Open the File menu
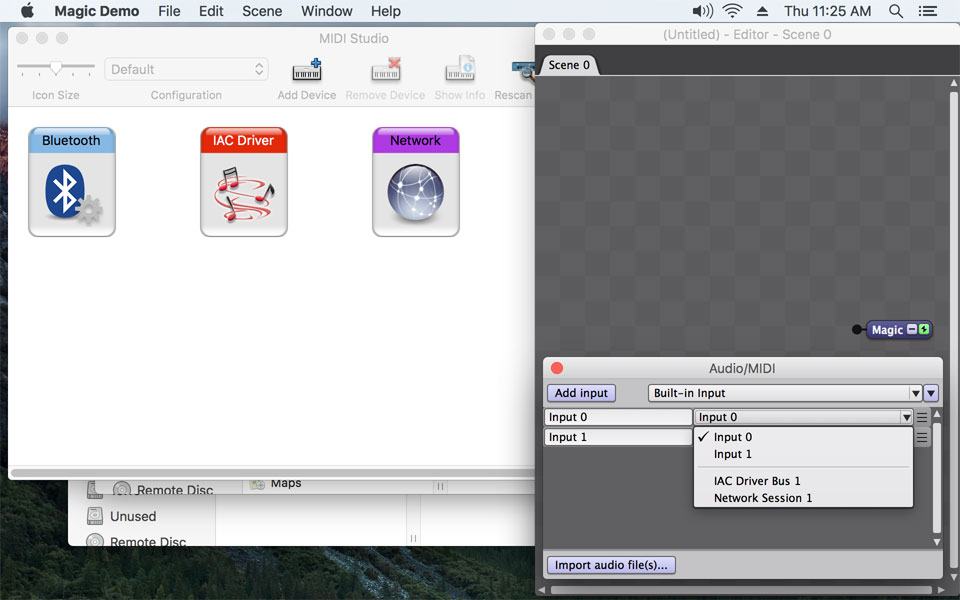 coord(169,11)
